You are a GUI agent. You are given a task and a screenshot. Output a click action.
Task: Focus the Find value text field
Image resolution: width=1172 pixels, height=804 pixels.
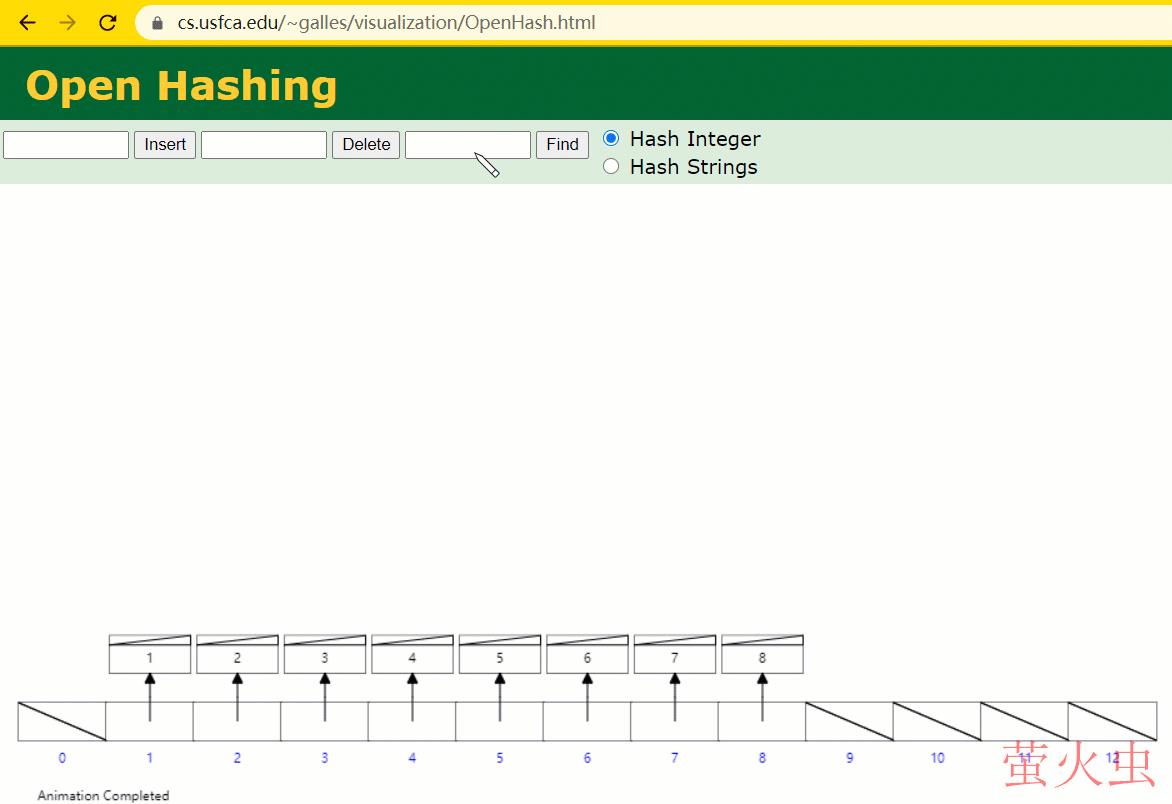pos(467,145)
